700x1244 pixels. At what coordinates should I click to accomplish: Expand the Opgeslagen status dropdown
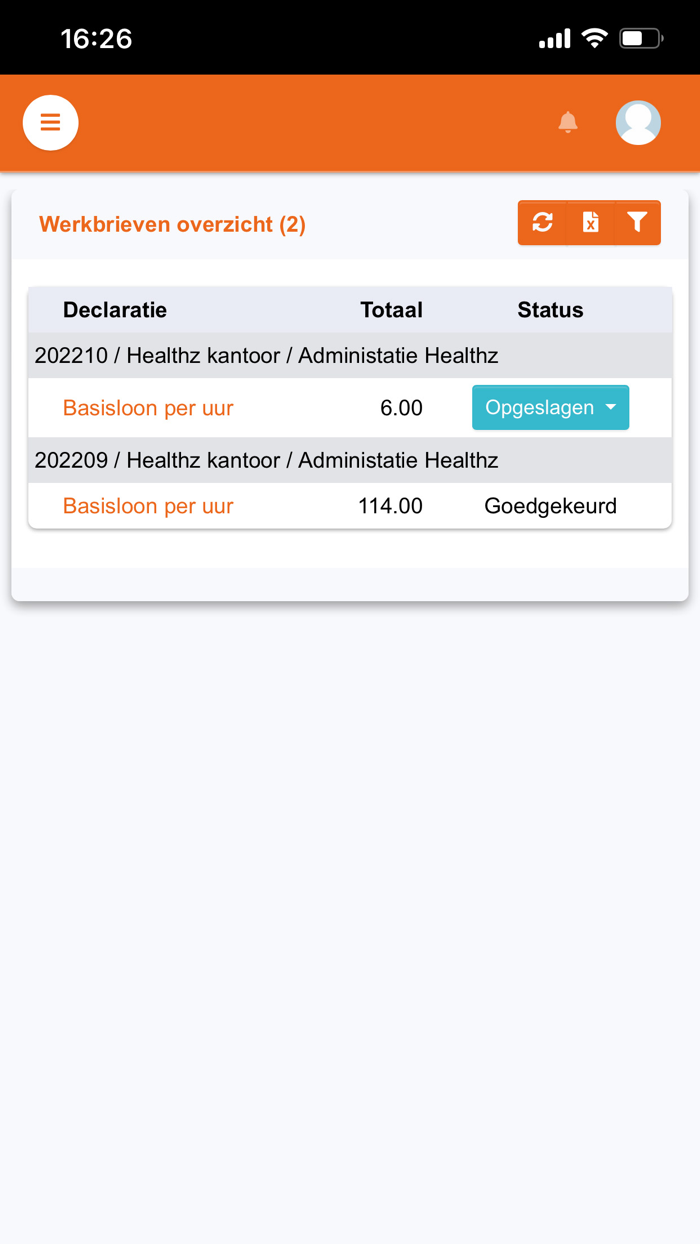click(x=550, y=408)
